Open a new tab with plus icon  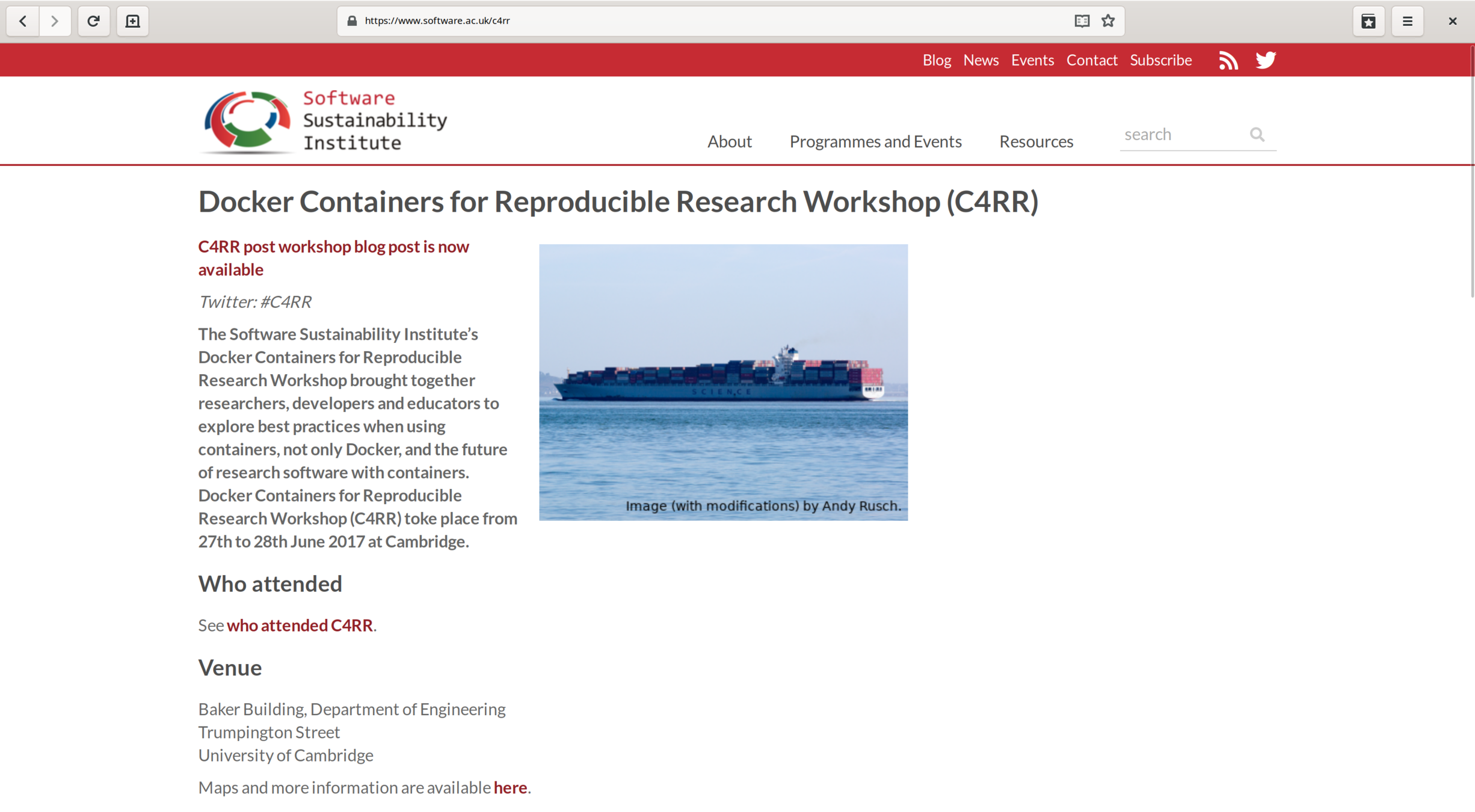tap(132, 21)
